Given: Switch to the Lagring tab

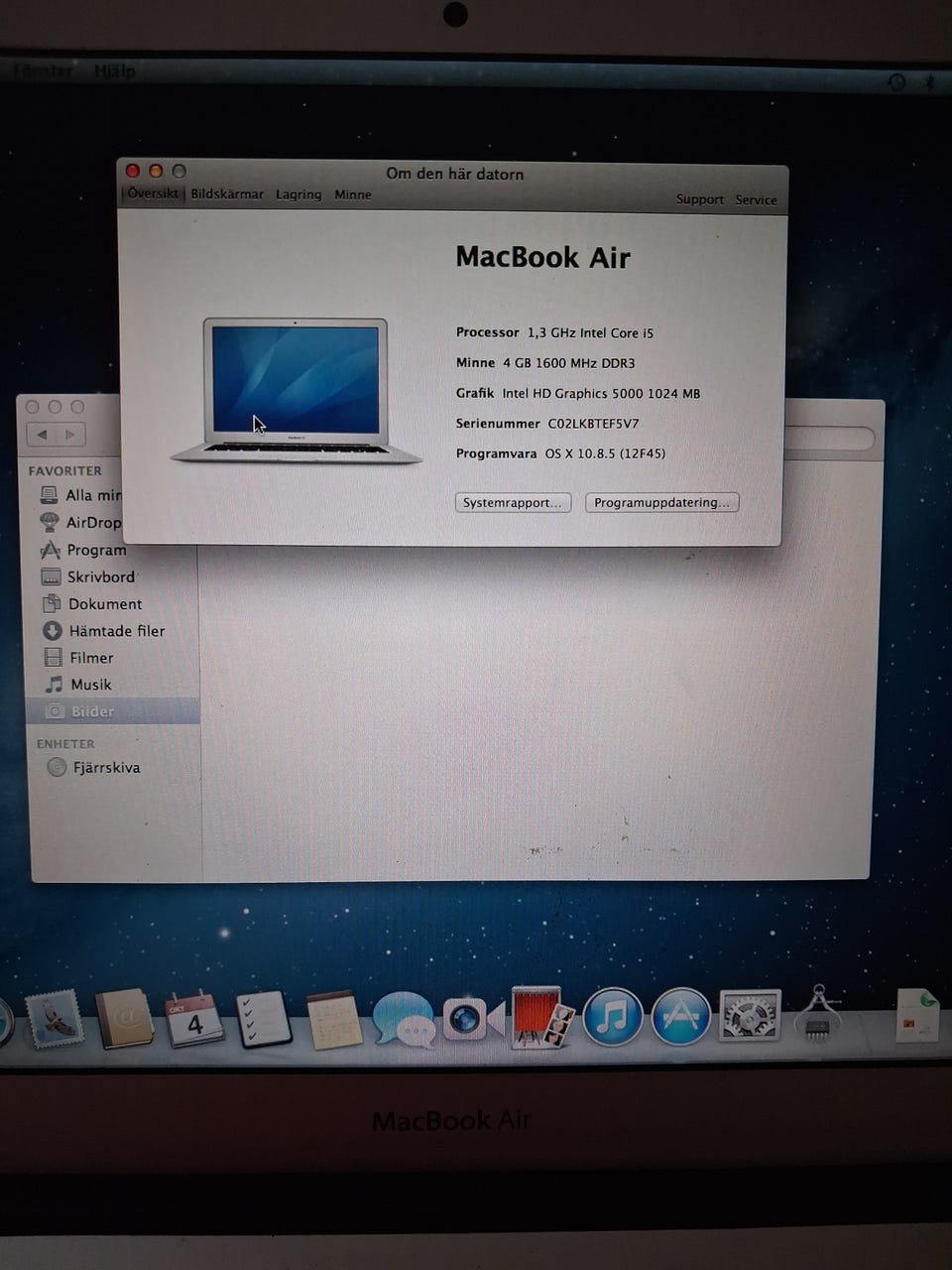Looking at the screenshot, I should point(298,194).
